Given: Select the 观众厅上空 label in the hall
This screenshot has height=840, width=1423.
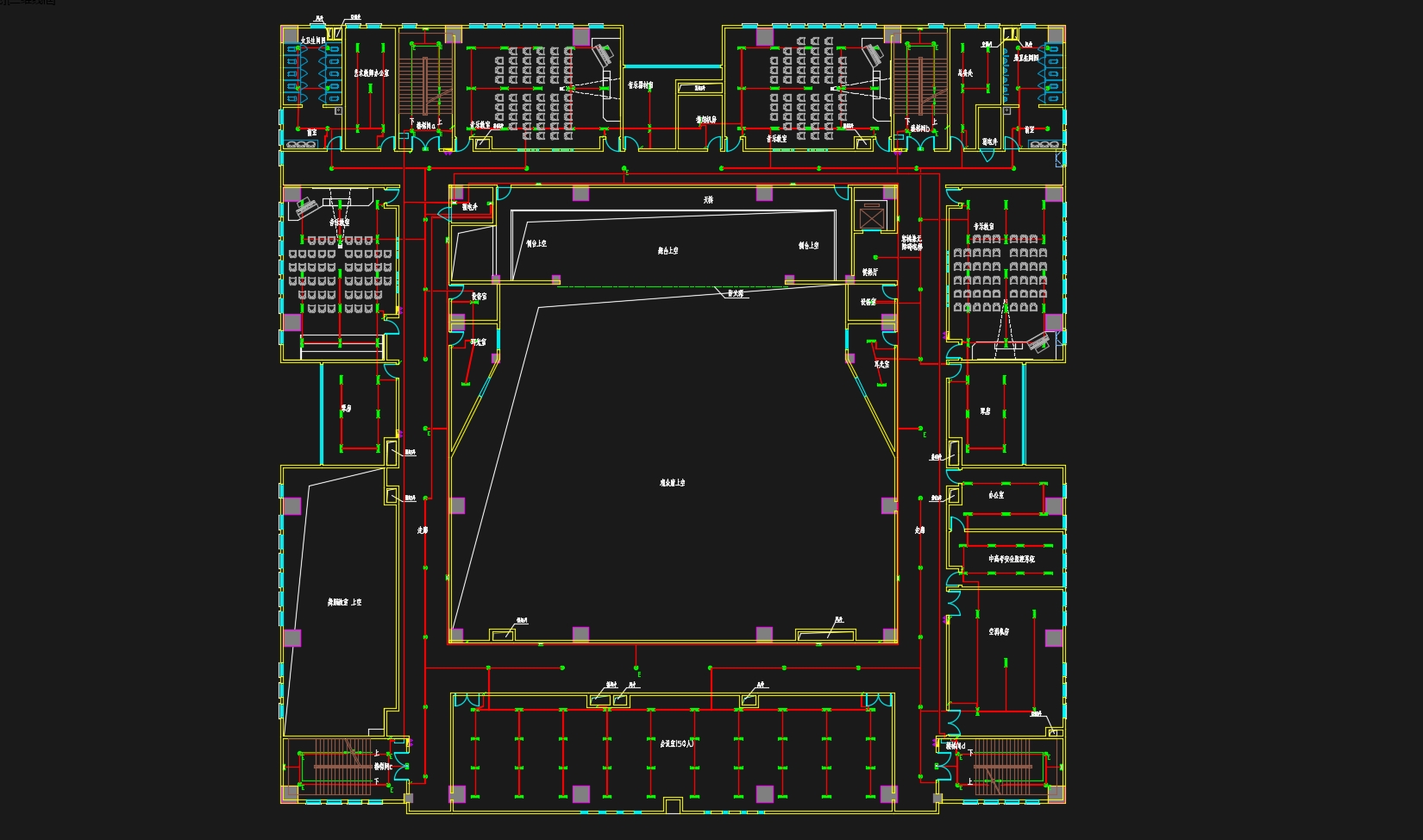Looking at the screenshot, I should pyautogui.click(x=673, y=483).
